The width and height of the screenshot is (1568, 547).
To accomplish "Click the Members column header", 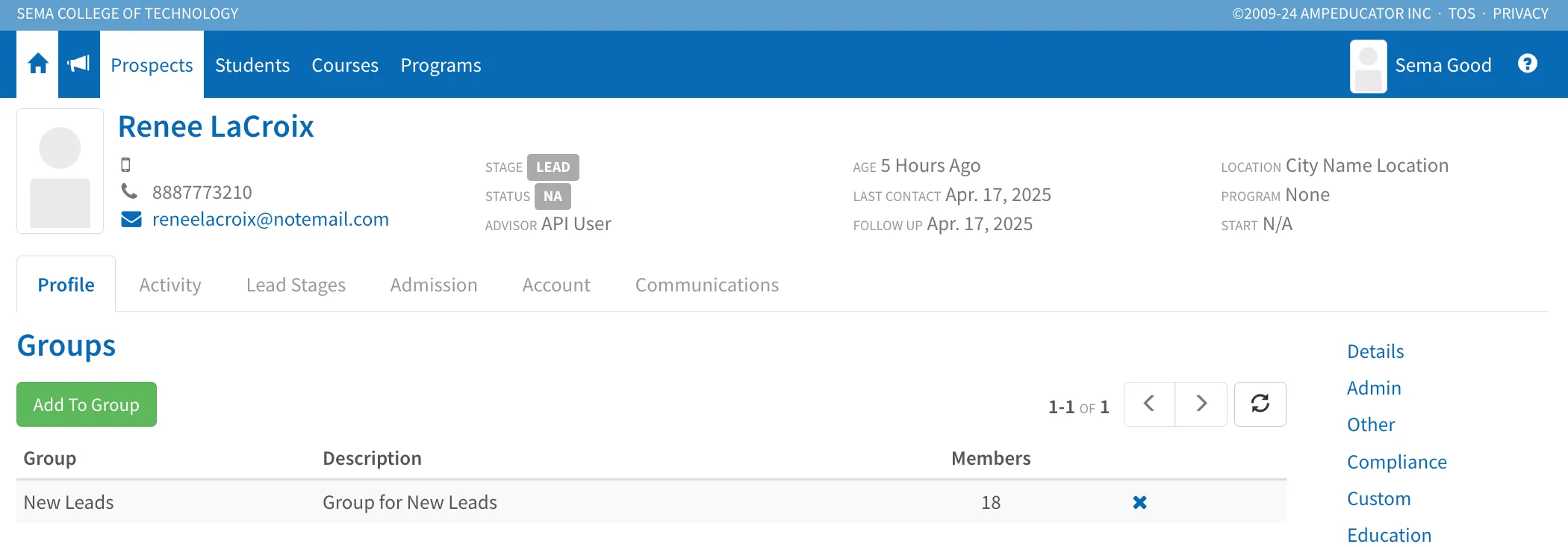I will (x=991, y=458).
